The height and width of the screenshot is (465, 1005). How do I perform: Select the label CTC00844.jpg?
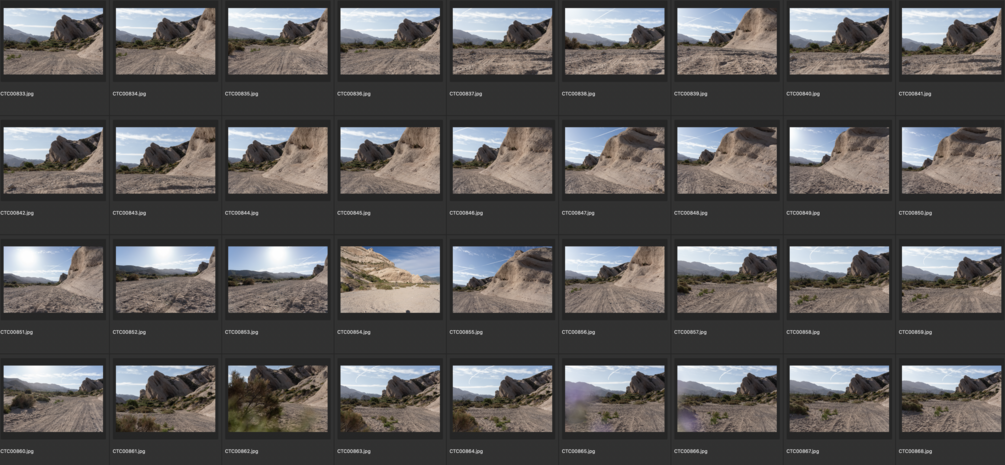pyautogui.click(x=242, y=213)
